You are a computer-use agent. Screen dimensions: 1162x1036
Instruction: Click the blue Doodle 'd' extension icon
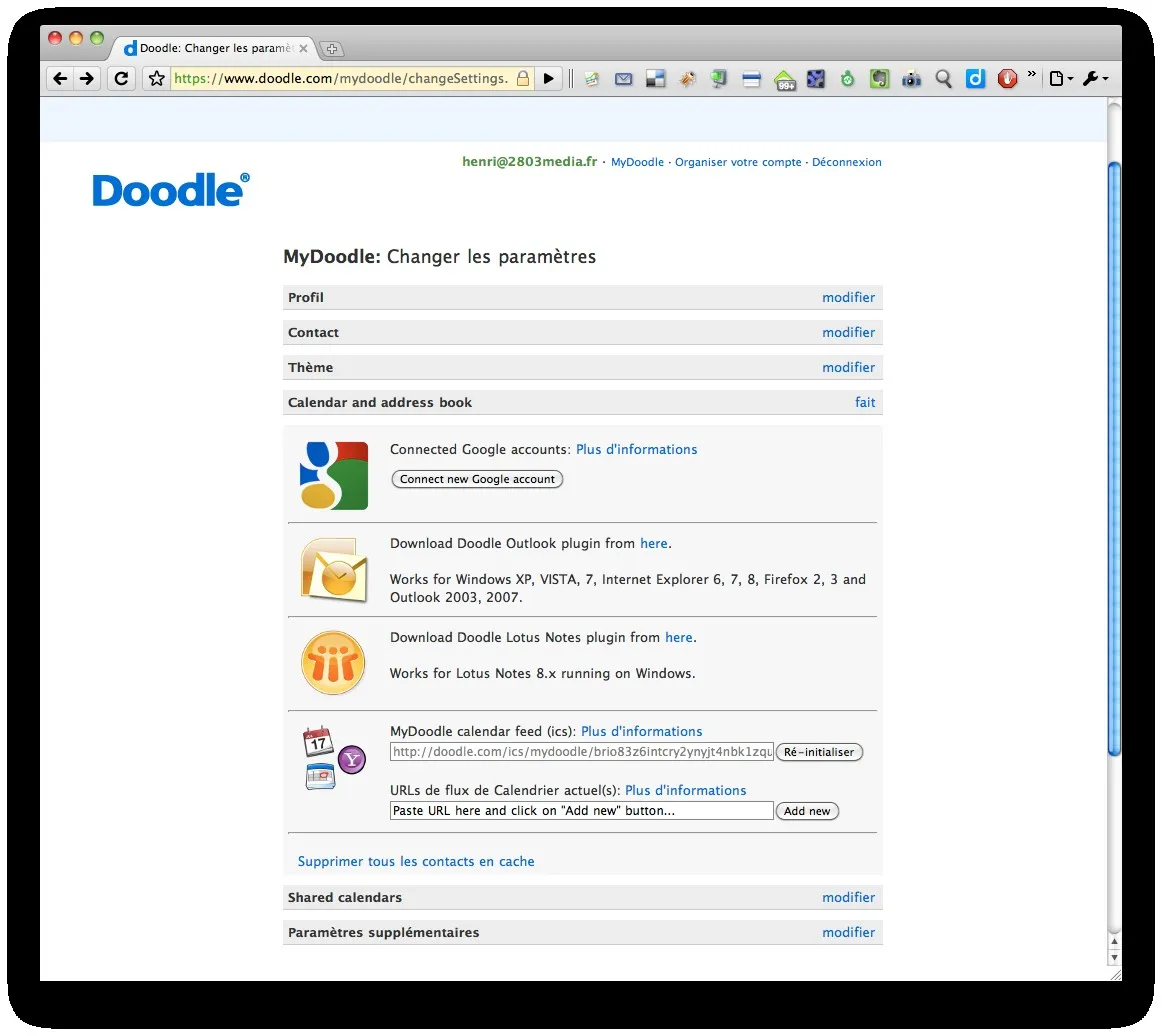[x=975, y=79]
